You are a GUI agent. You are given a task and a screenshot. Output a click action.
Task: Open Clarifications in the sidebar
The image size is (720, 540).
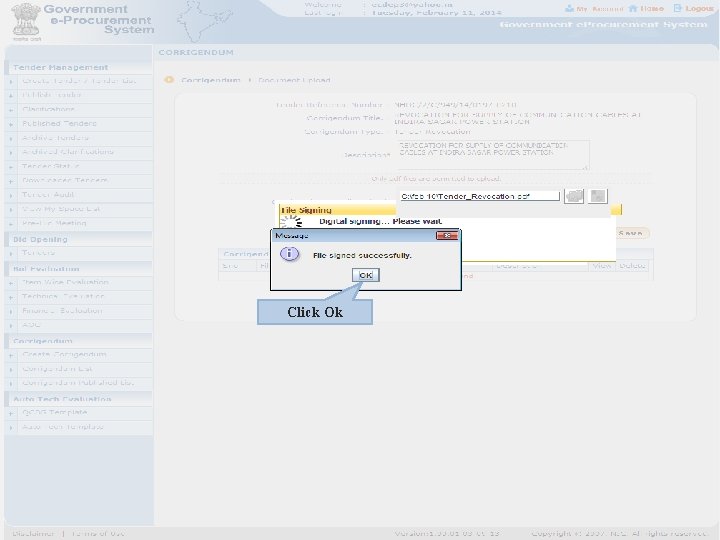(x=48, y=109)
